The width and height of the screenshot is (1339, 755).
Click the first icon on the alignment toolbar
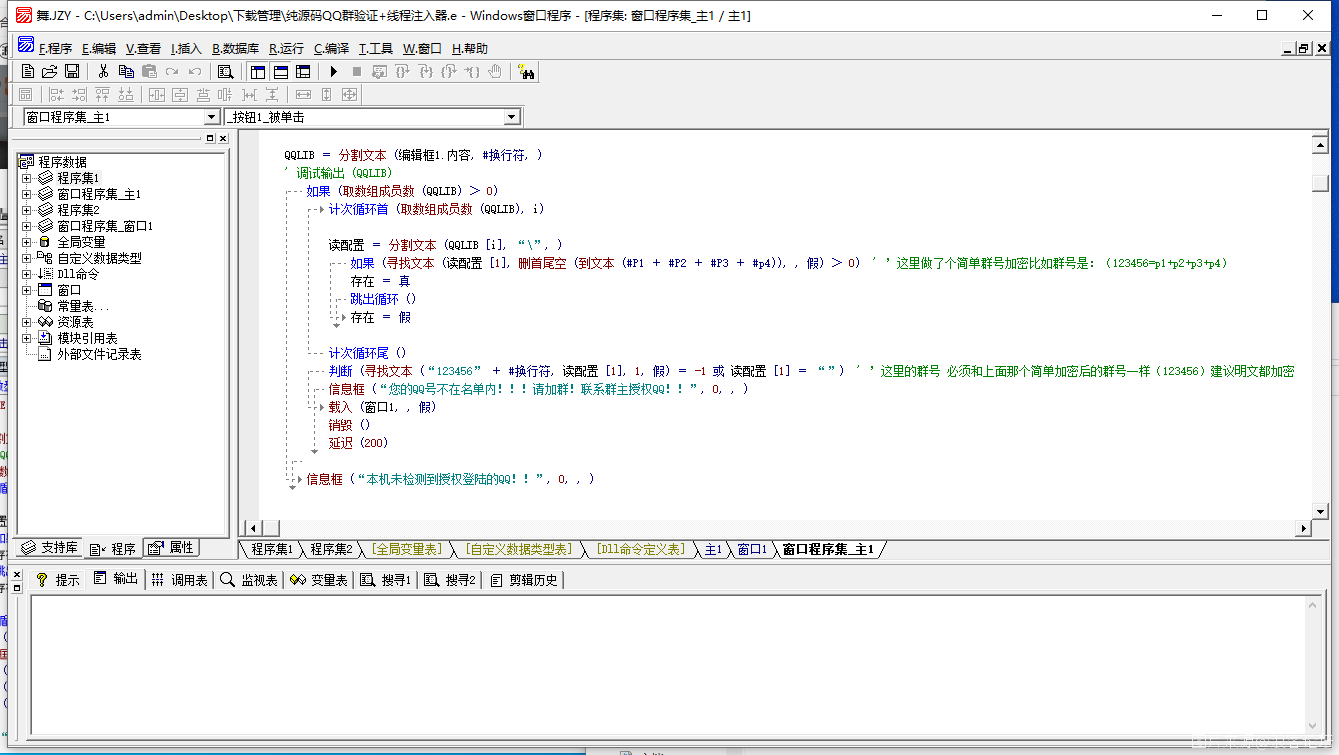pos(26,94)
